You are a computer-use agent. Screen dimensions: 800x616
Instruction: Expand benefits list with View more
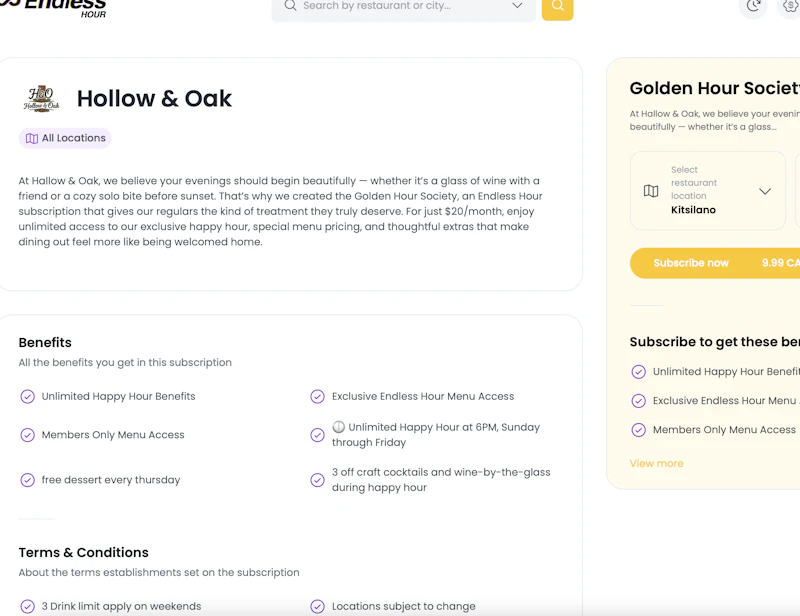click(656, 463)
